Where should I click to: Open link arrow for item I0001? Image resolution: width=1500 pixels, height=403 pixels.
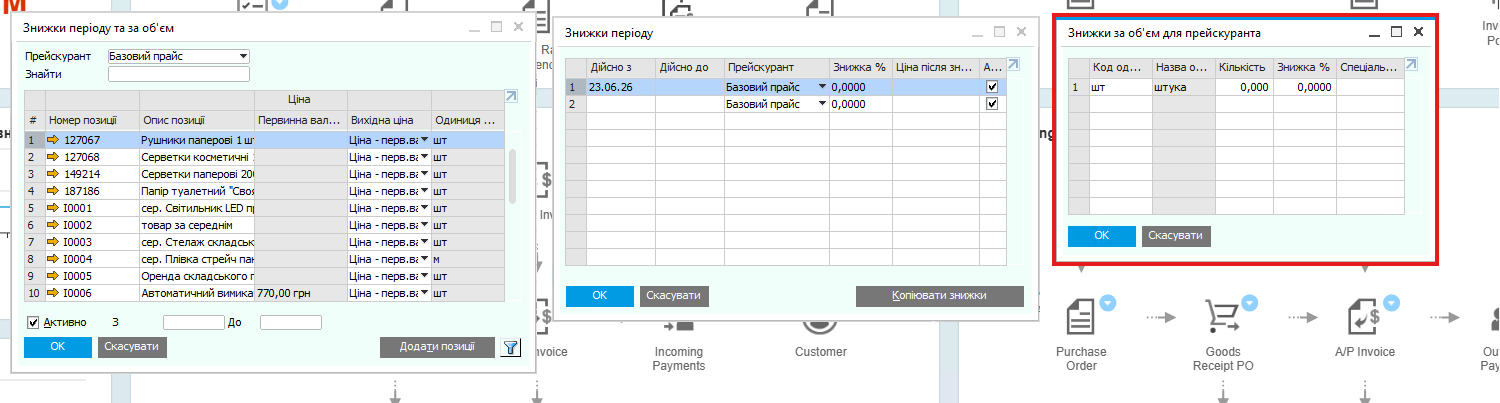click(x=53, y=208)
